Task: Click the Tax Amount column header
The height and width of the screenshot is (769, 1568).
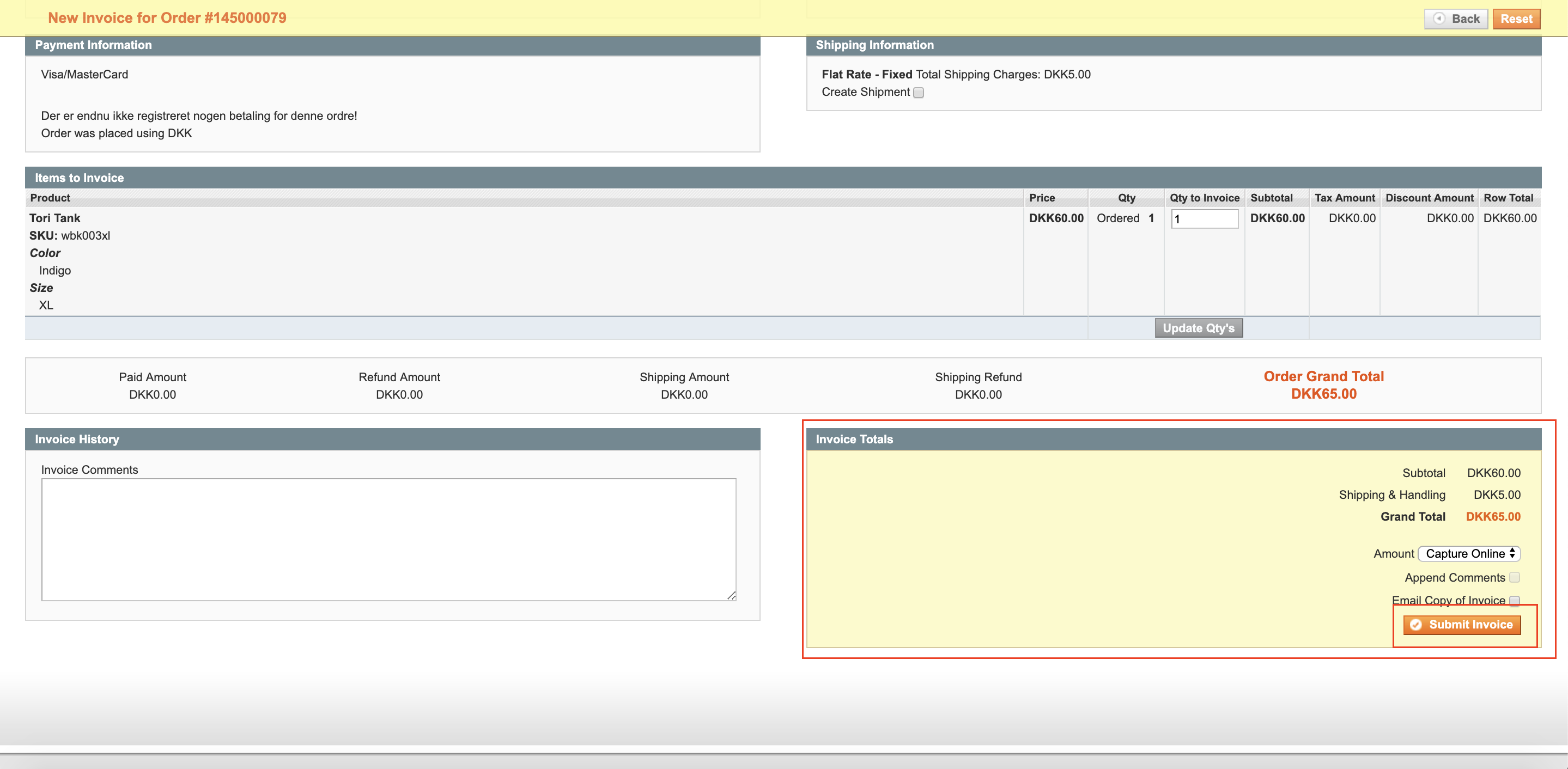Action: point(1344,198)
